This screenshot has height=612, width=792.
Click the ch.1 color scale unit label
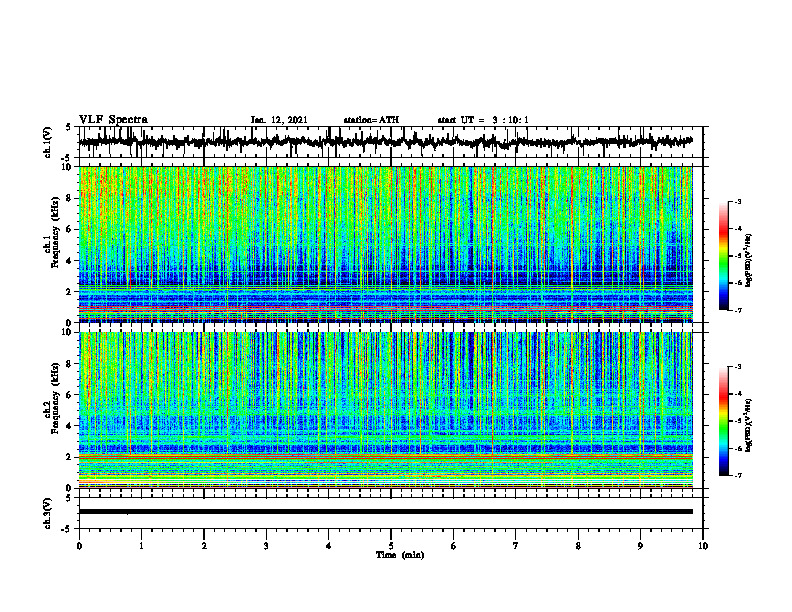tap(749, 261)
